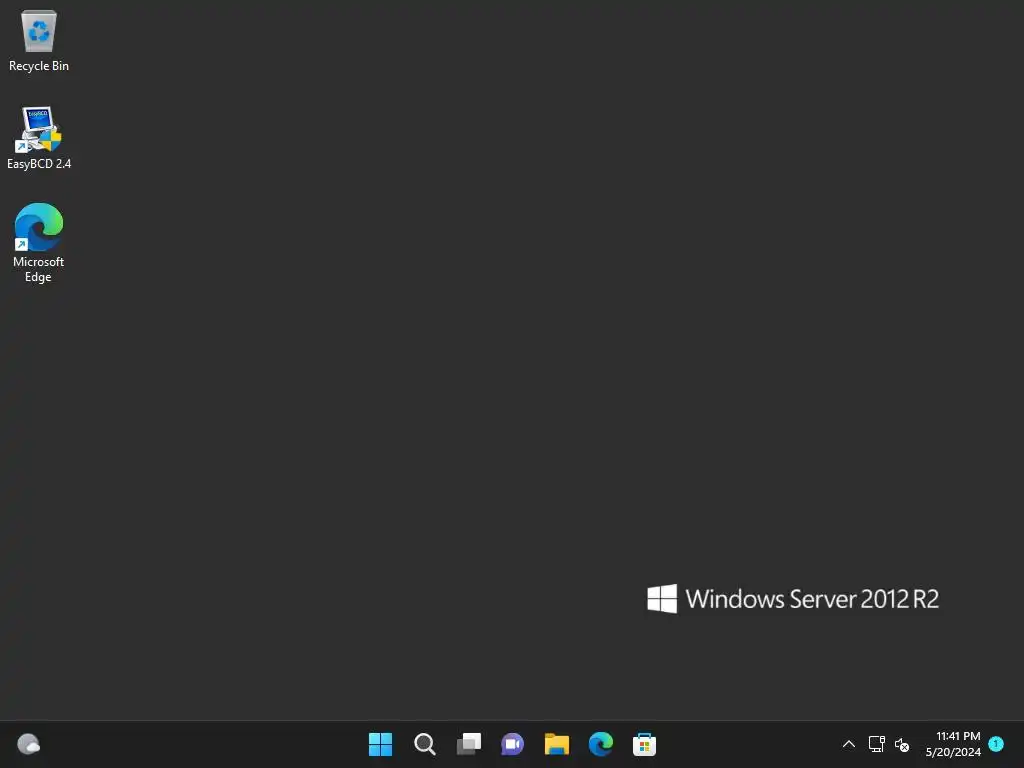
Task: Select the EasyBCD 2.4 shortcut icon
Action: [39, 138]
